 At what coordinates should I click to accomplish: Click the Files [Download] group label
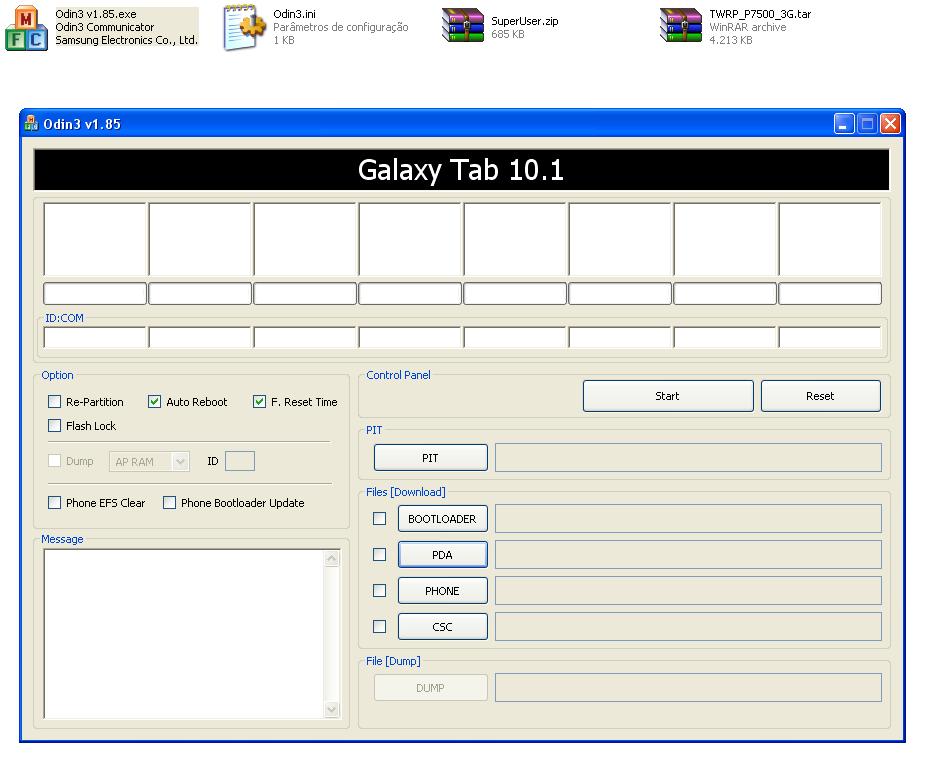click(x=406, y=492)
